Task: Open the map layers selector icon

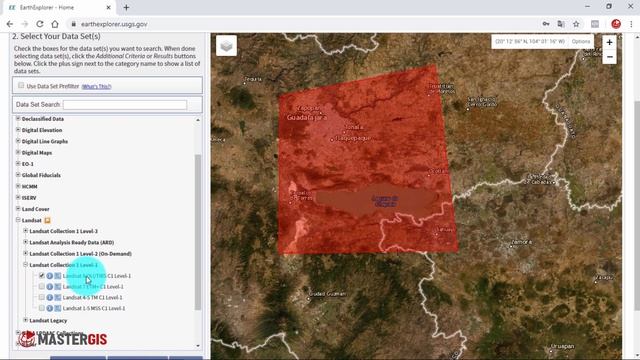Action: [x=227, y=46]
